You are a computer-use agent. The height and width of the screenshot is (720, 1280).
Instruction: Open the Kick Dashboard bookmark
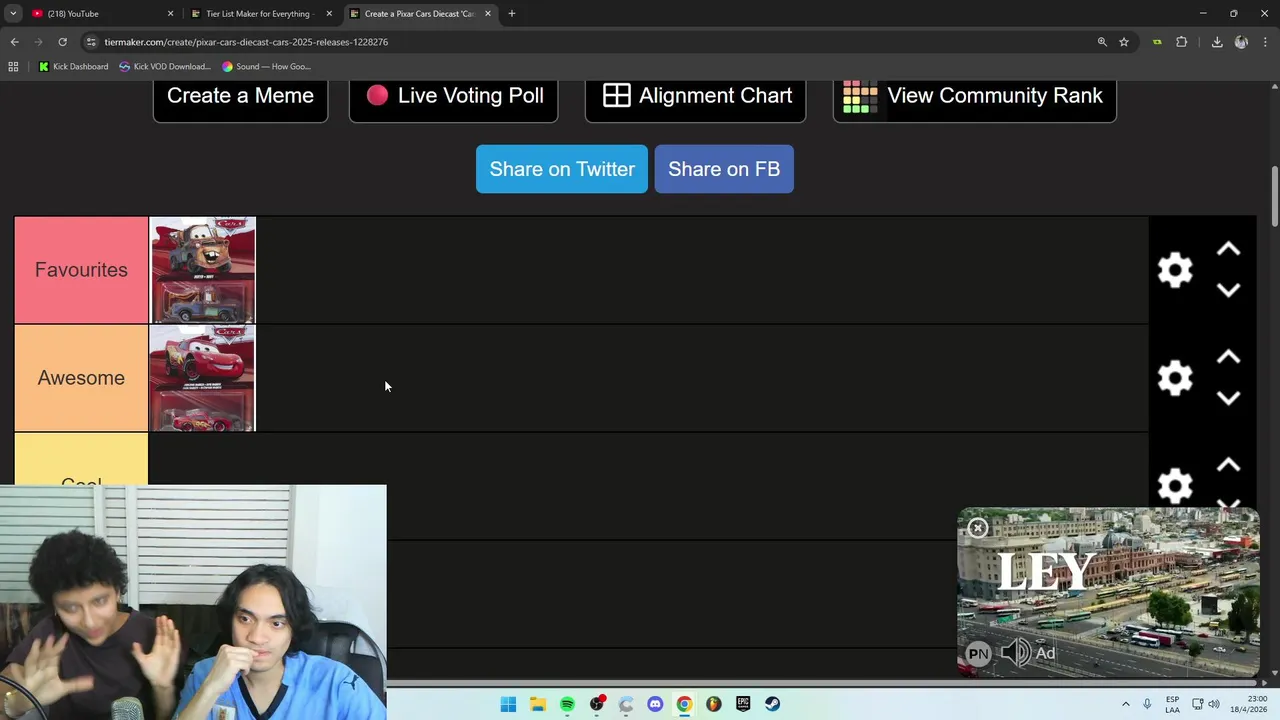click(74, 67)
